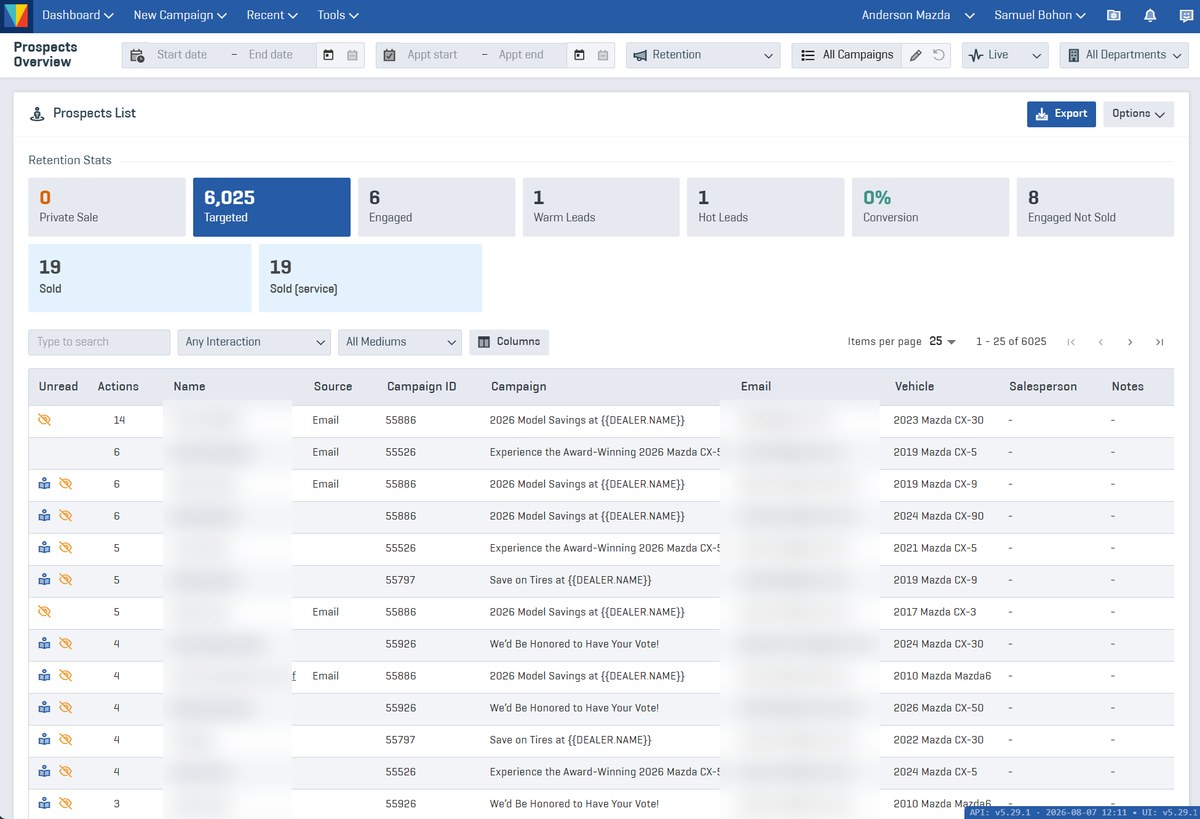Click the Prospects List anchor icon
1200x819 pixels.
pos(37,114)
